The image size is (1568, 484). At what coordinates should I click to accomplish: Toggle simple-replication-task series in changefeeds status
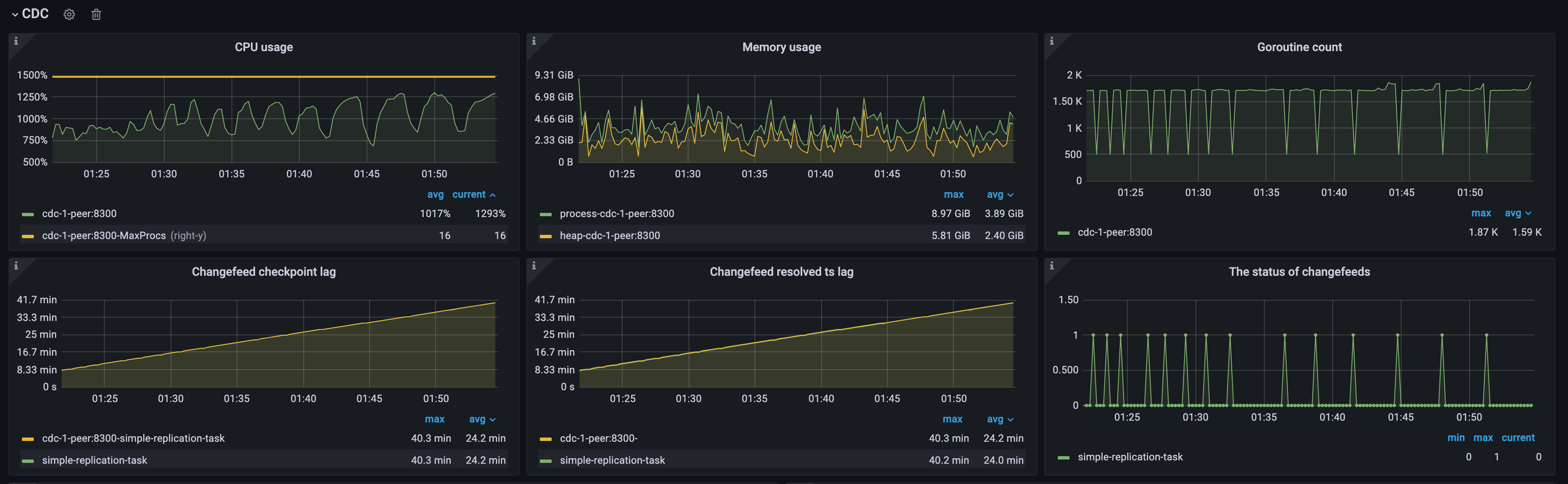click(x=1130, y=457)
